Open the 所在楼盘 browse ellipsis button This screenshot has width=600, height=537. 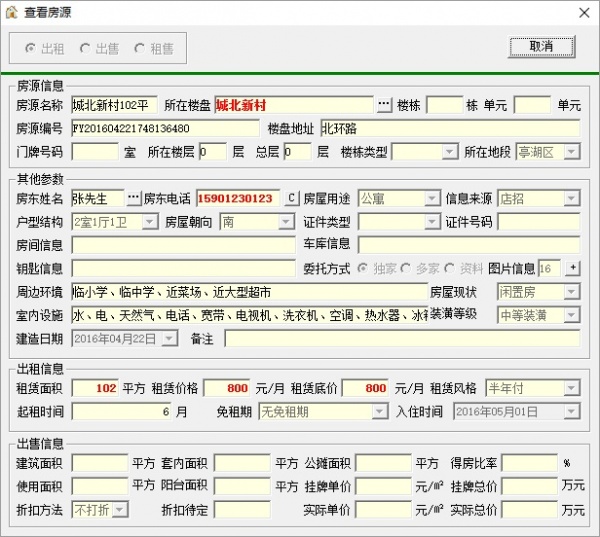(384, 105)
